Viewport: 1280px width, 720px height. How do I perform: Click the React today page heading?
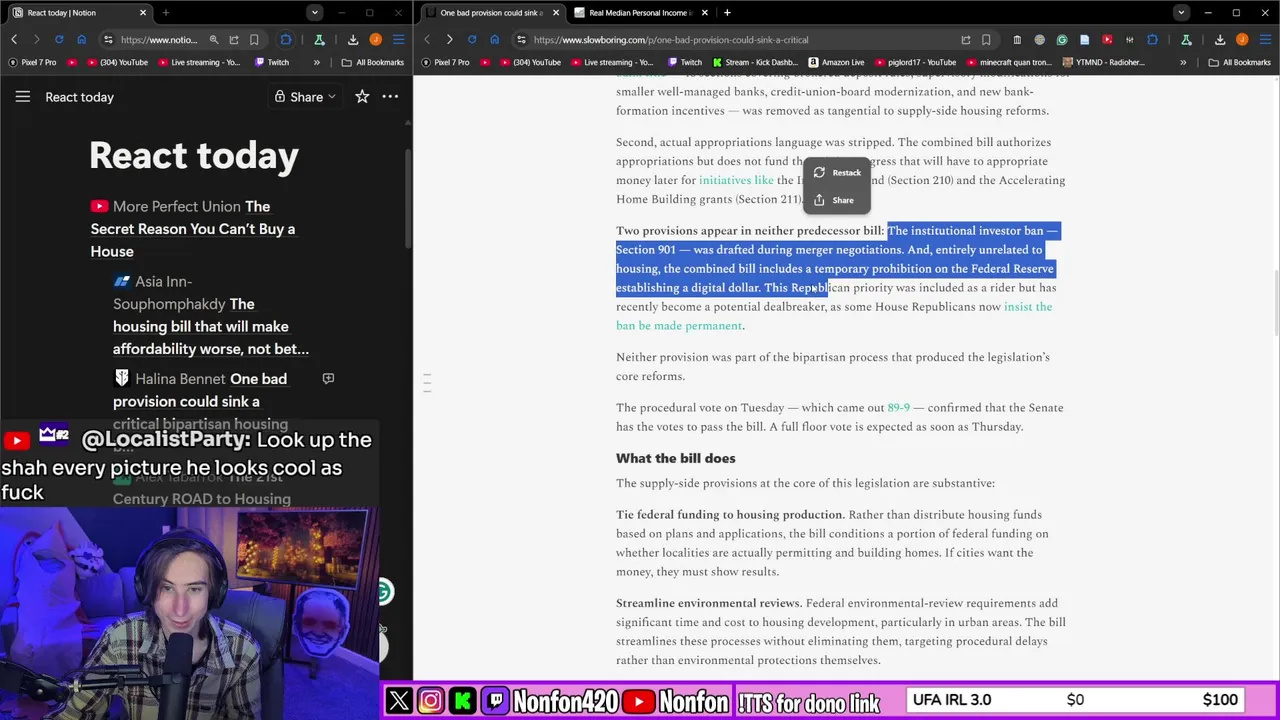coord(194,156)
